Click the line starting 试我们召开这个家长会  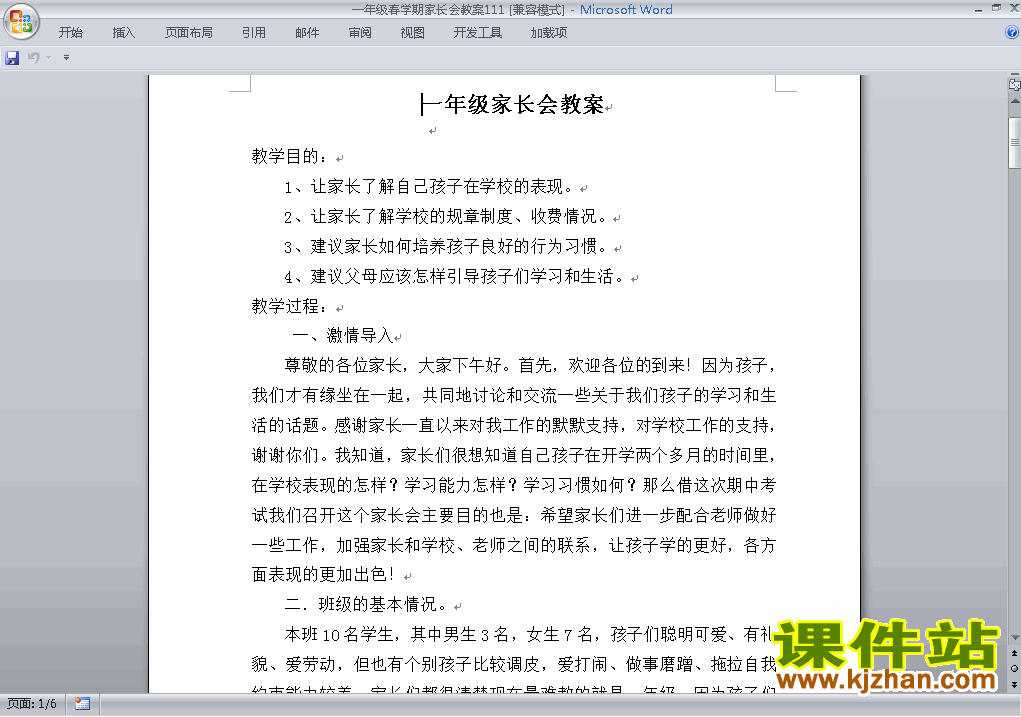(514, 516)
